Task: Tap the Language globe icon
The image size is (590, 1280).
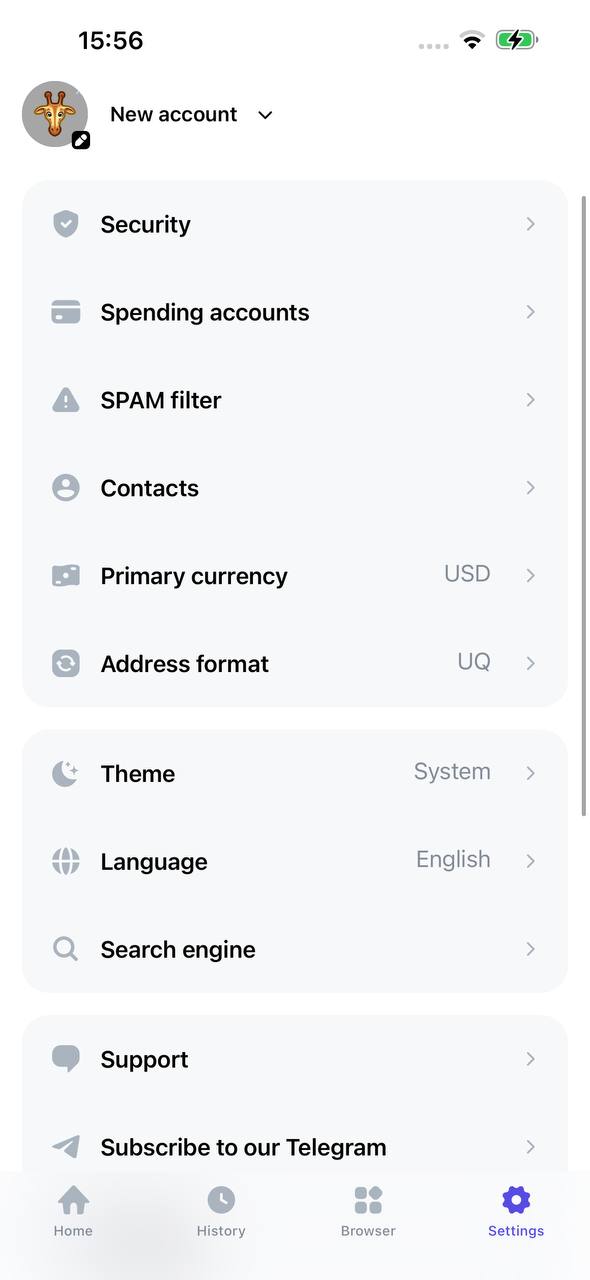Action: point(66,862)
